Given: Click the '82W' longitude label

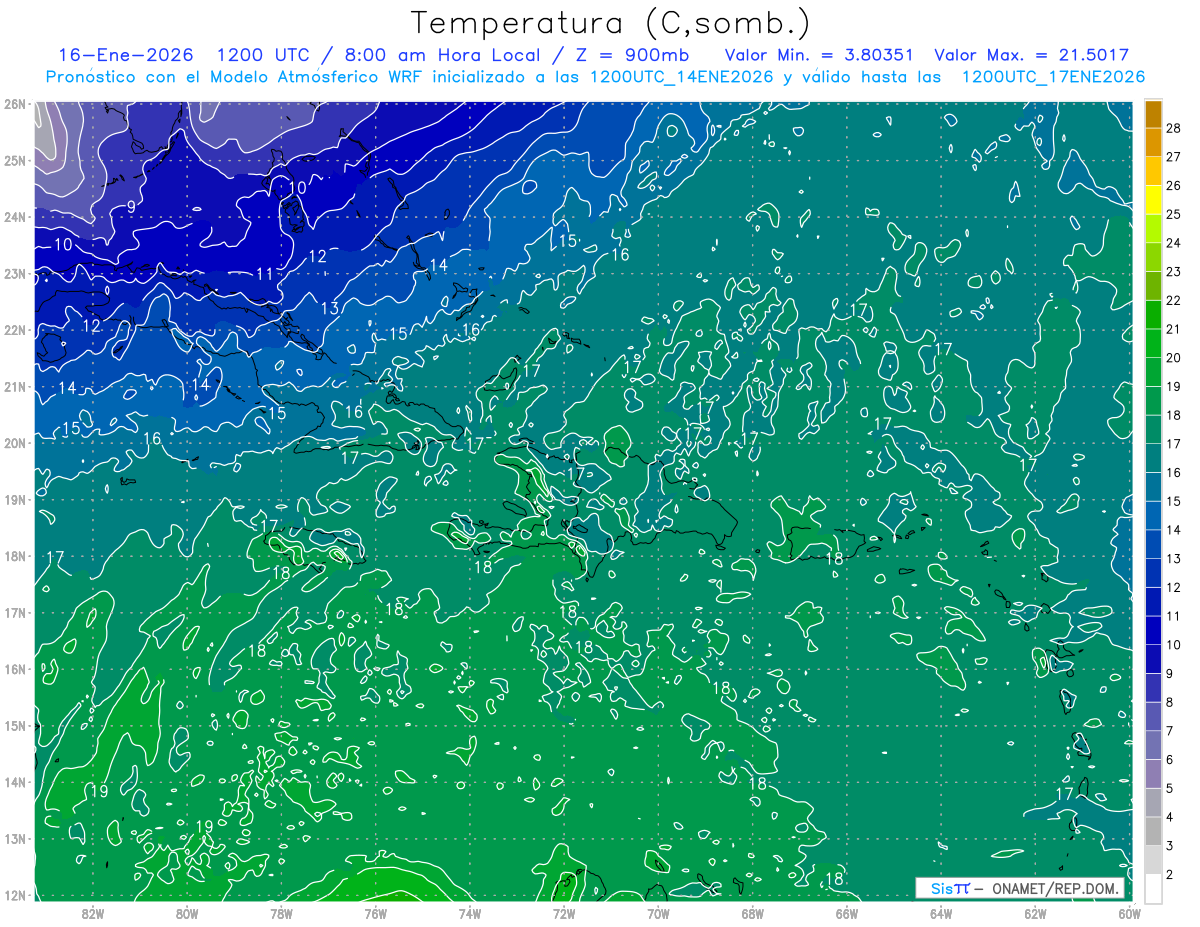Looking at the screenshot, I should [x=93, y=913].
